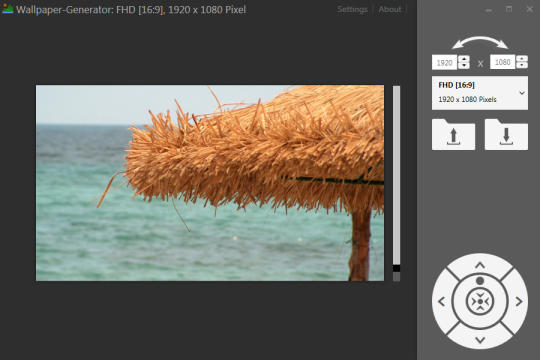This screenshot has height=360, width=540.
Task: Increase the width value with up arrow
Action: click(x=464, y=59)
